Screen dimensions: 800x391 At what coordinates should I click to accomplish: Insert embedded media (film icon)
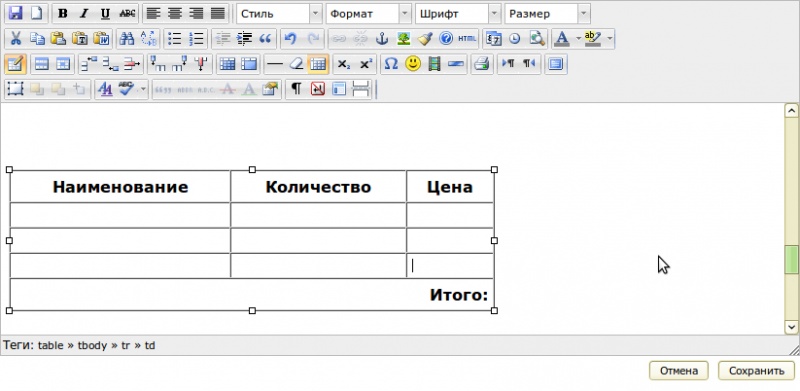click(434, 64)
